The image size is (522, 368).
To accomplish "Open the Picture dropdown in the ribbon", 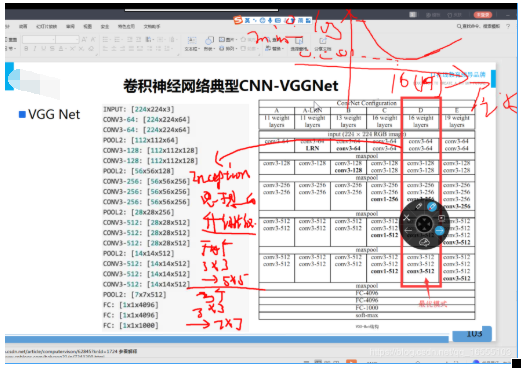I will coord(228,40).
